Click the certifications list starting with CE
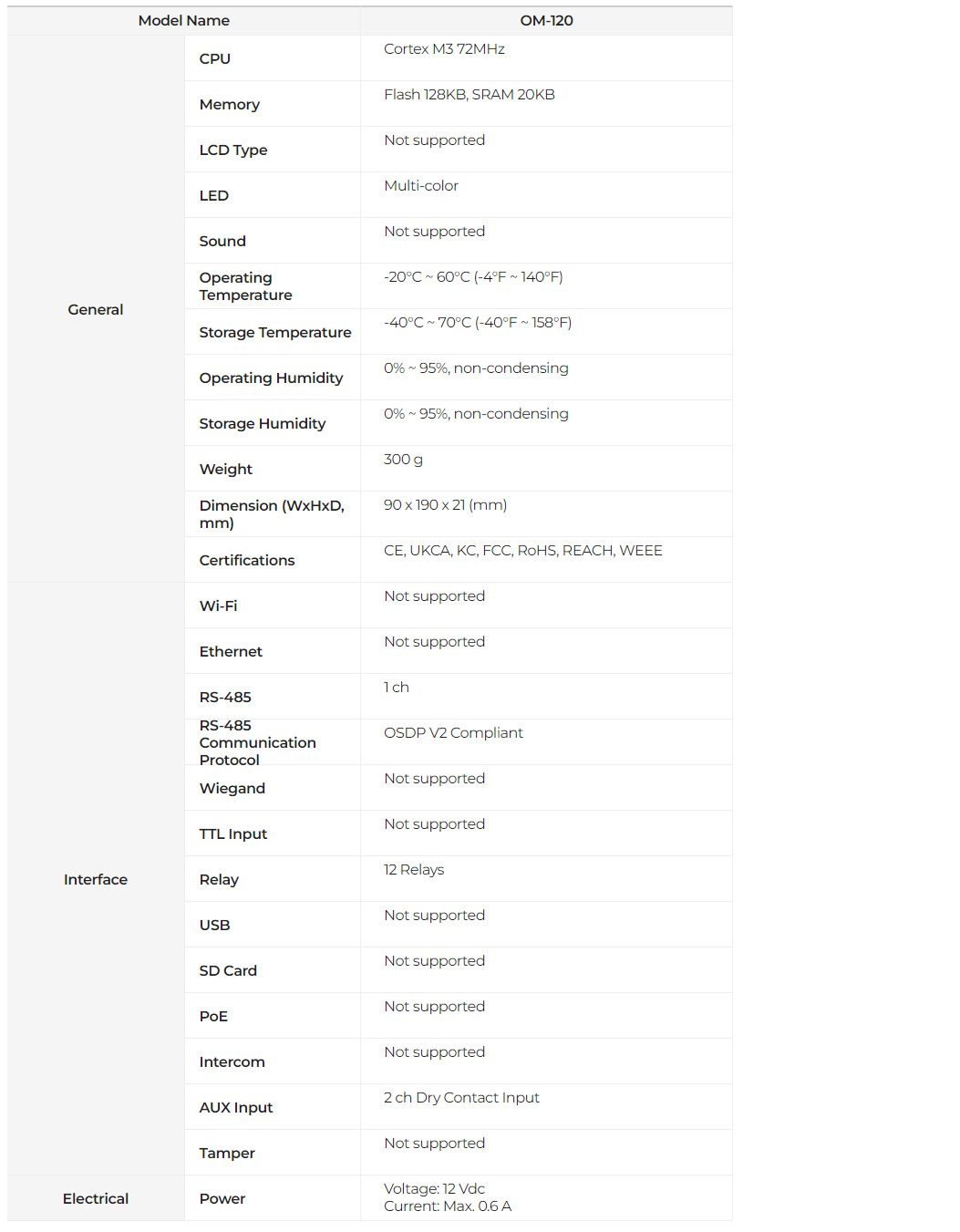 pyautogui.click(x=522, y=551)
